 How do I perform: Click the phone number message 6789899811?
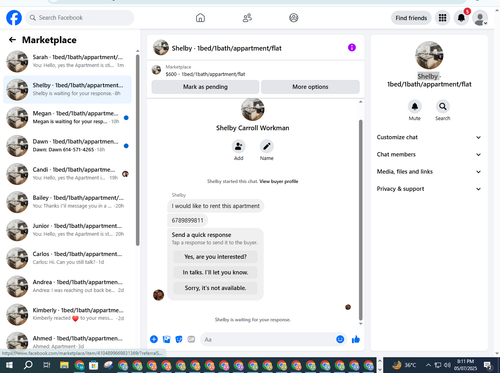(187, 220)
